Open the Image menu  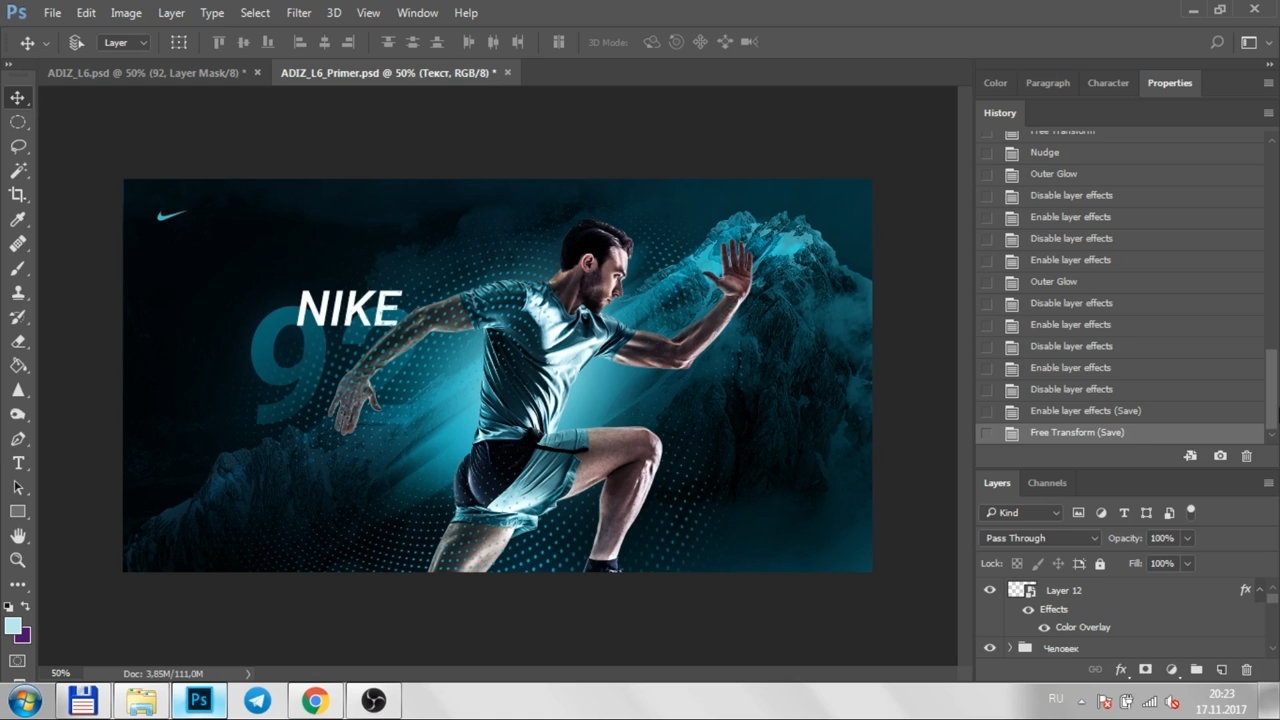pyautogui.click(x=126, y=13)
